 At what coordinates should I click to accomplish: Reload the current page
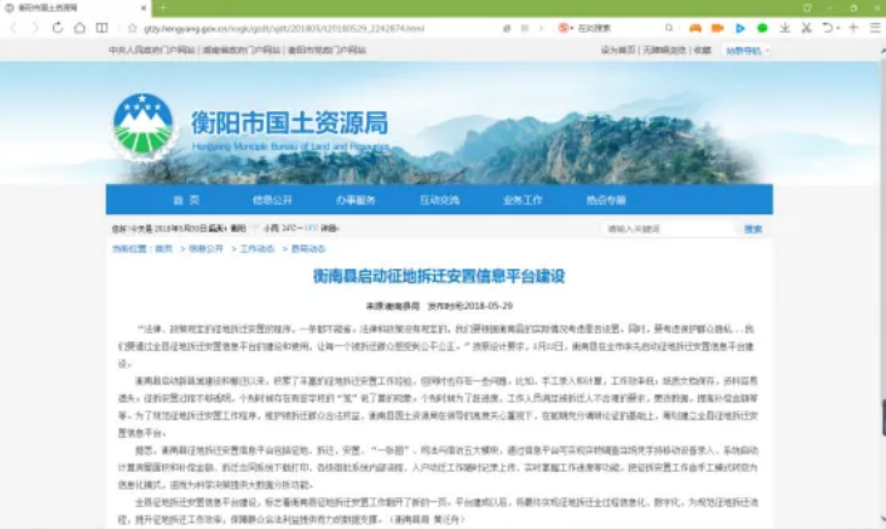(x=58, y=28)
